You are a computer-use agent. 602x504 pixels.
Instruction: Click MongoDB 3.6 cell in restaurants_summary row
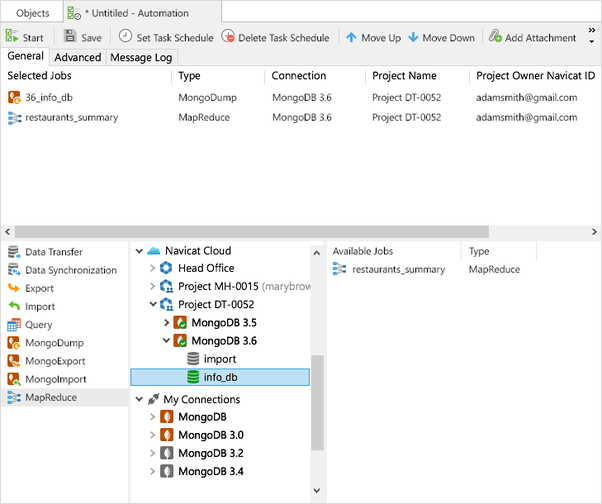click(302, 117)
